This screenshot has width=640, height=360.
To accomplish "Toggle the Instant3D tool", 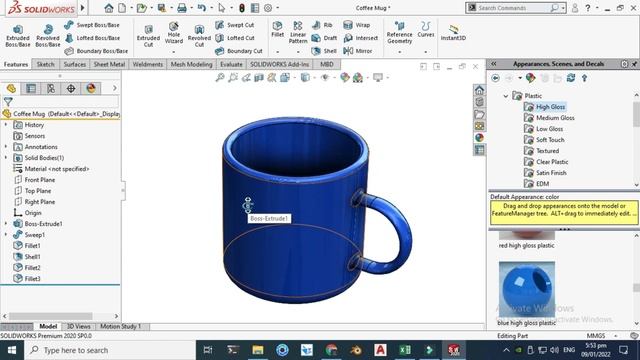I will 453,33.
